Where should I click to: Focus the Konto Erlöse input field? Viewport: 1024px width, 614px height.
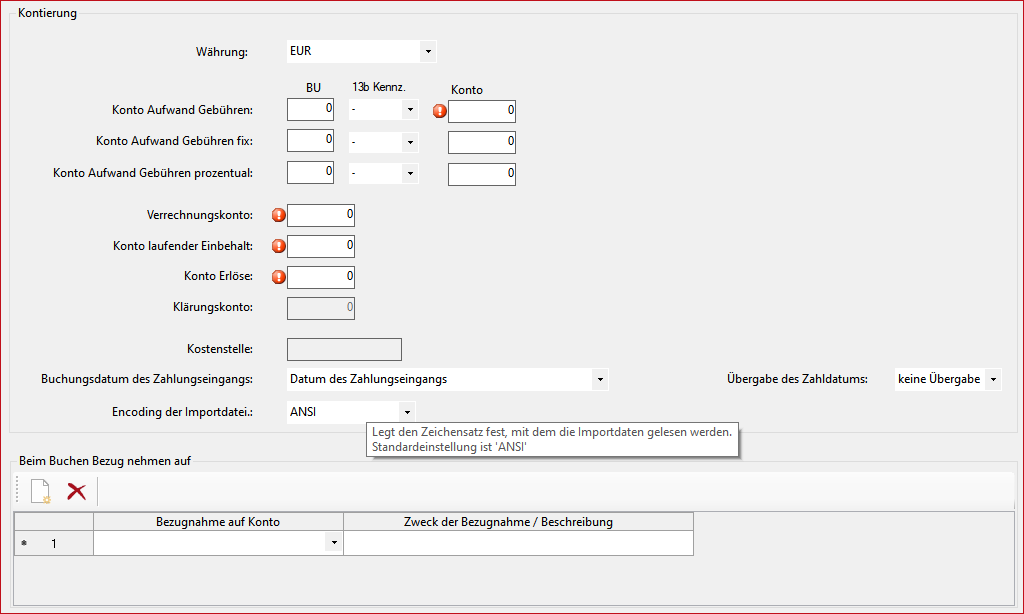pyautogui.click(x=321, y=277)
